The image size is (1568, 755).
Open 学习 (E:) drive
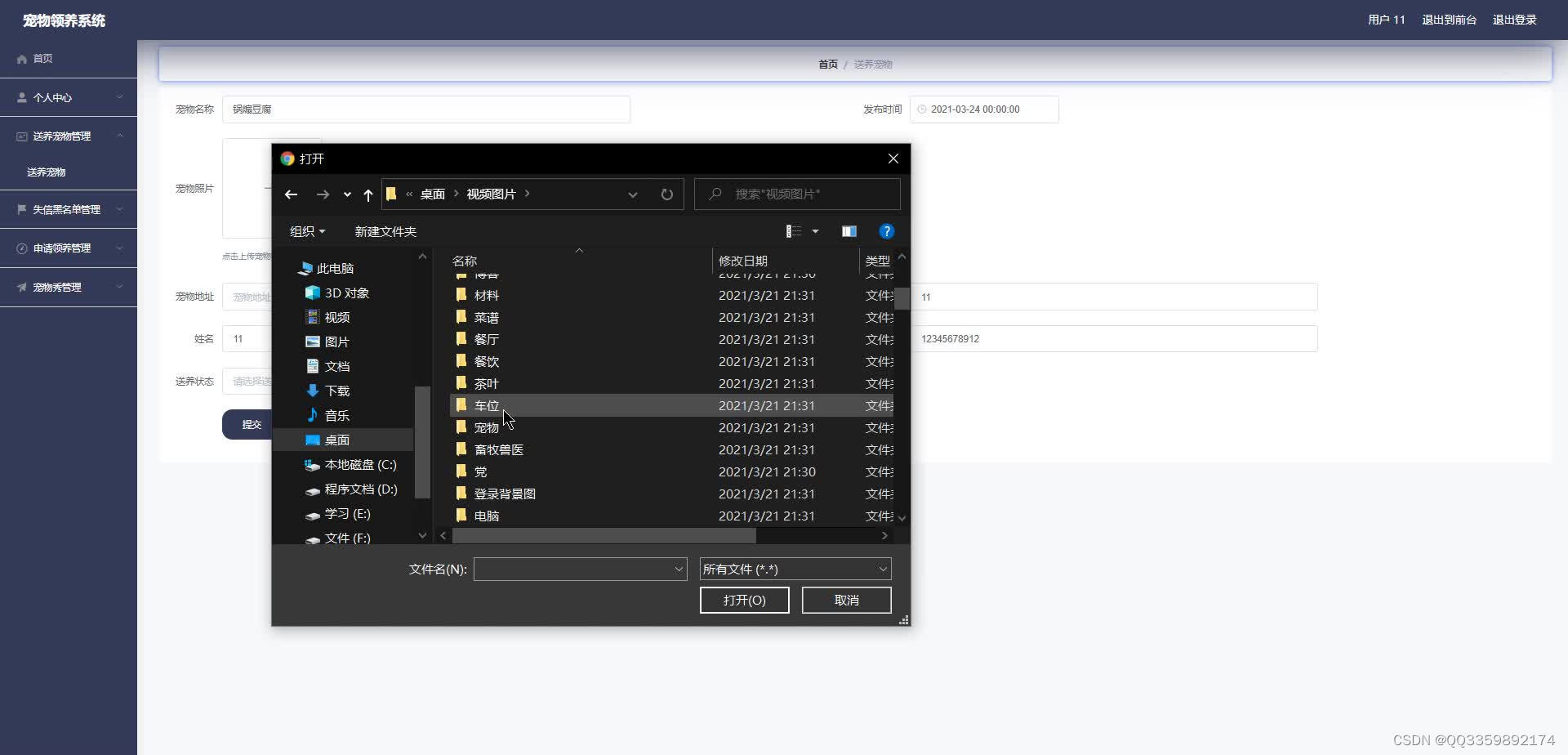pos(338,513)
